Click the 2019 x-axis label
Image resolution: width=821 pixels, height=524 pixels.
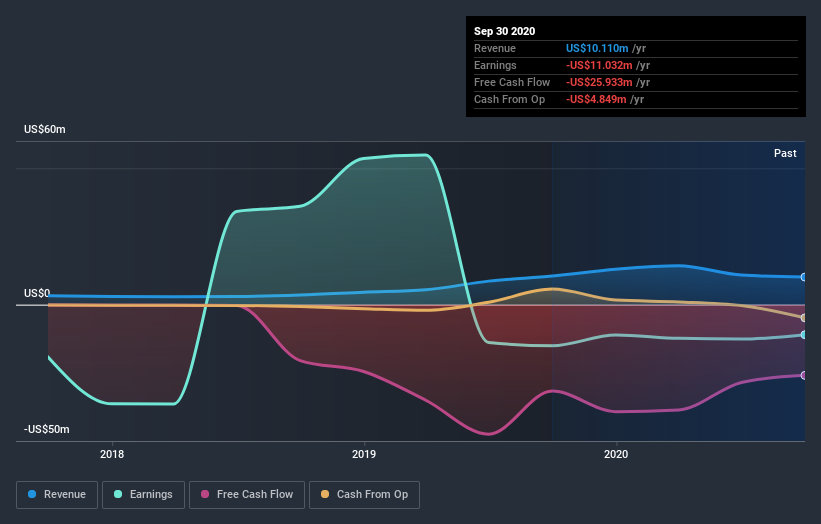pos(364,454)
